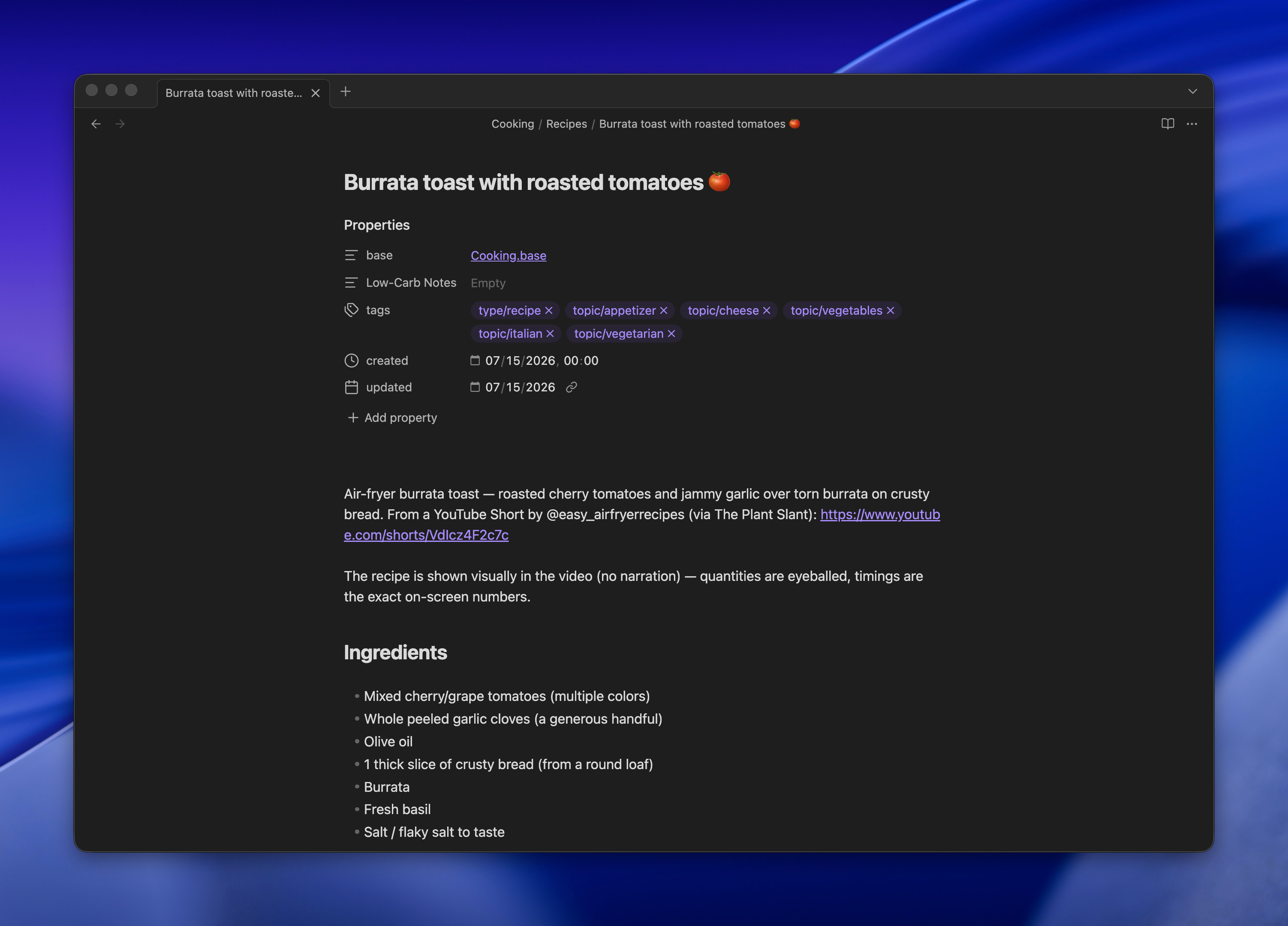Click '1 thick slice of crusty bread' item
The height and width of the screenshot is (926, 1288).
(x=508, y=764)
